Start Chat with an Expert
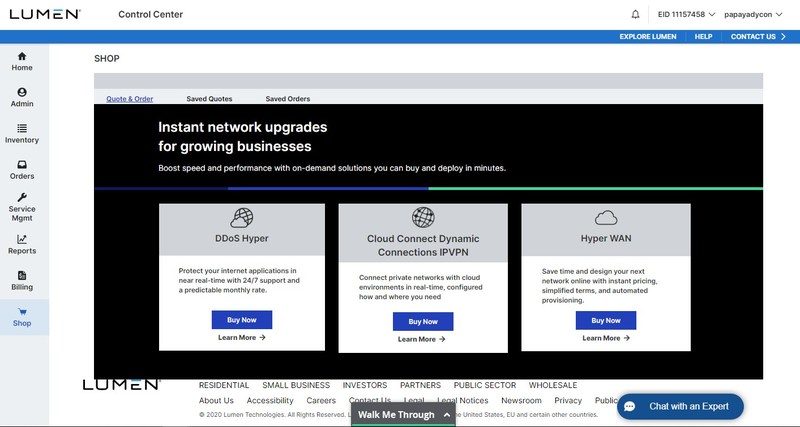 (x=680, y=407)
